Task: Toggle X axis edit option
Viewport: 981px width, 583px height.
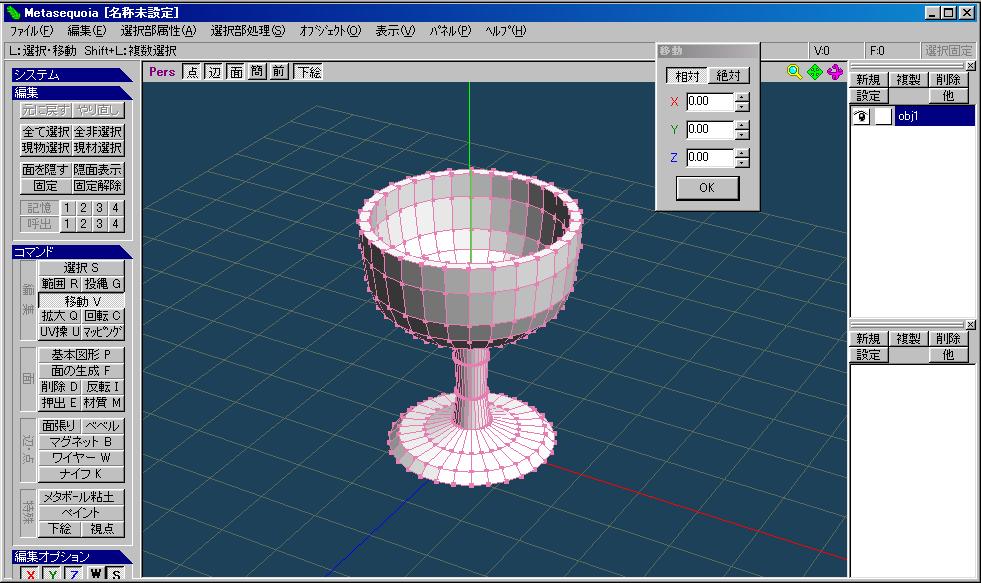Action: [31, 574]
